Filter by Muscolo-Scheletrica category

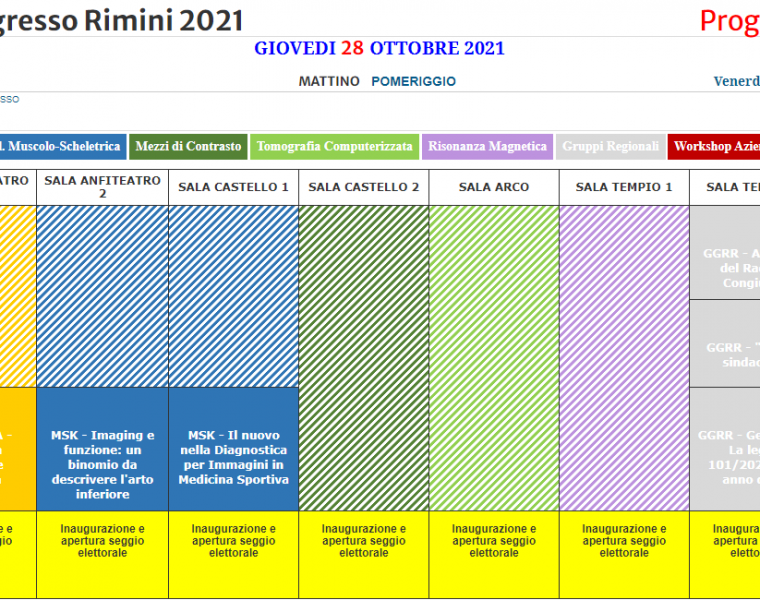[x=62, y=146]
